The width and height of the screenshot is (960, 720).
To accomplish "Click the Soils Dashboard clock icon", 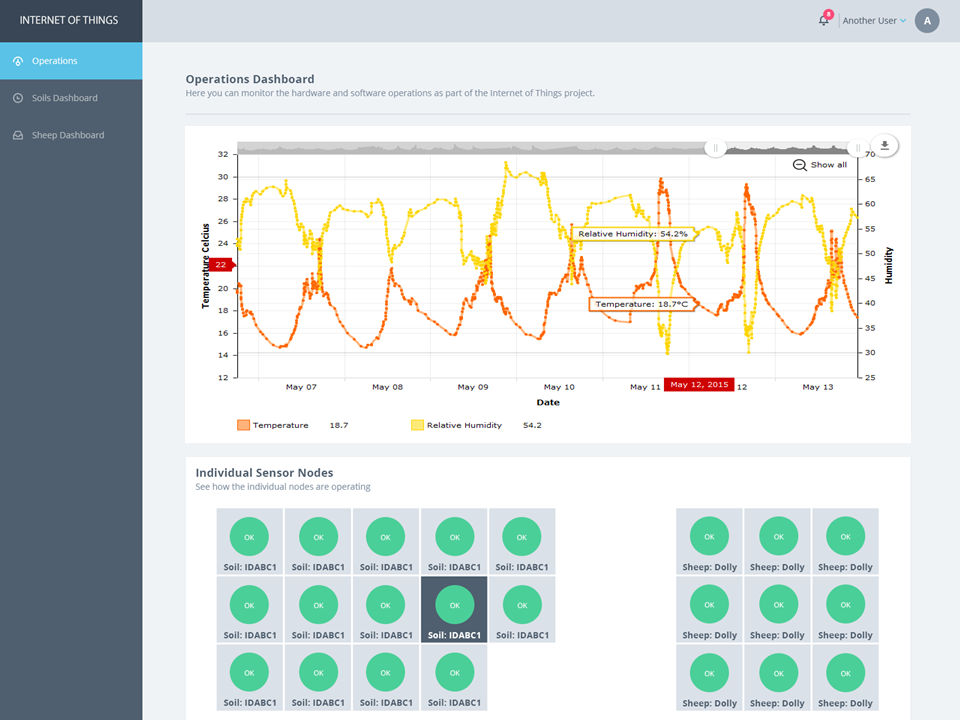I will coord(18,98).
